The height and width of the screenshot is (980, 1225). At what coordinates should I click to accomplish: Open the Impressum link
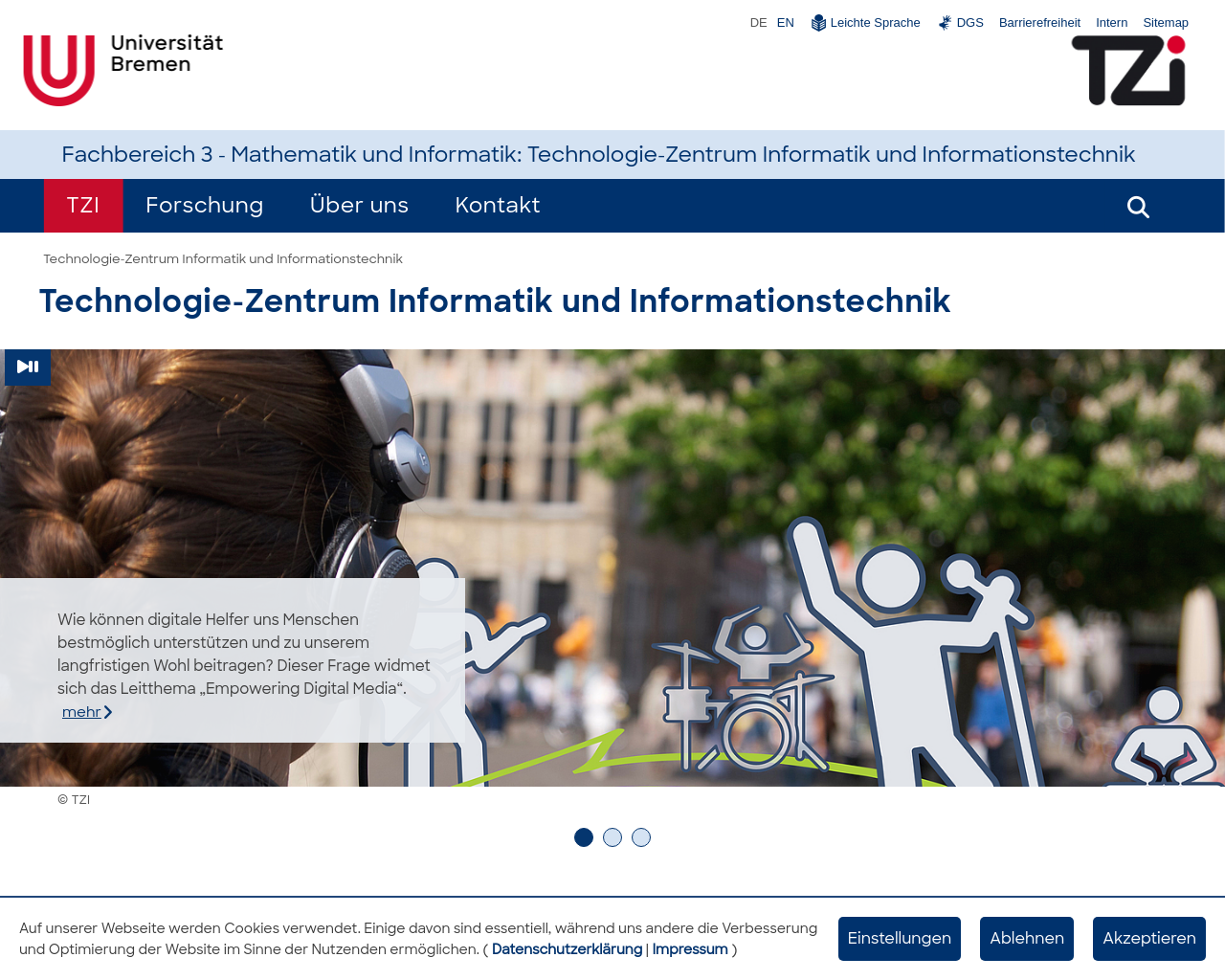(690, 949)
